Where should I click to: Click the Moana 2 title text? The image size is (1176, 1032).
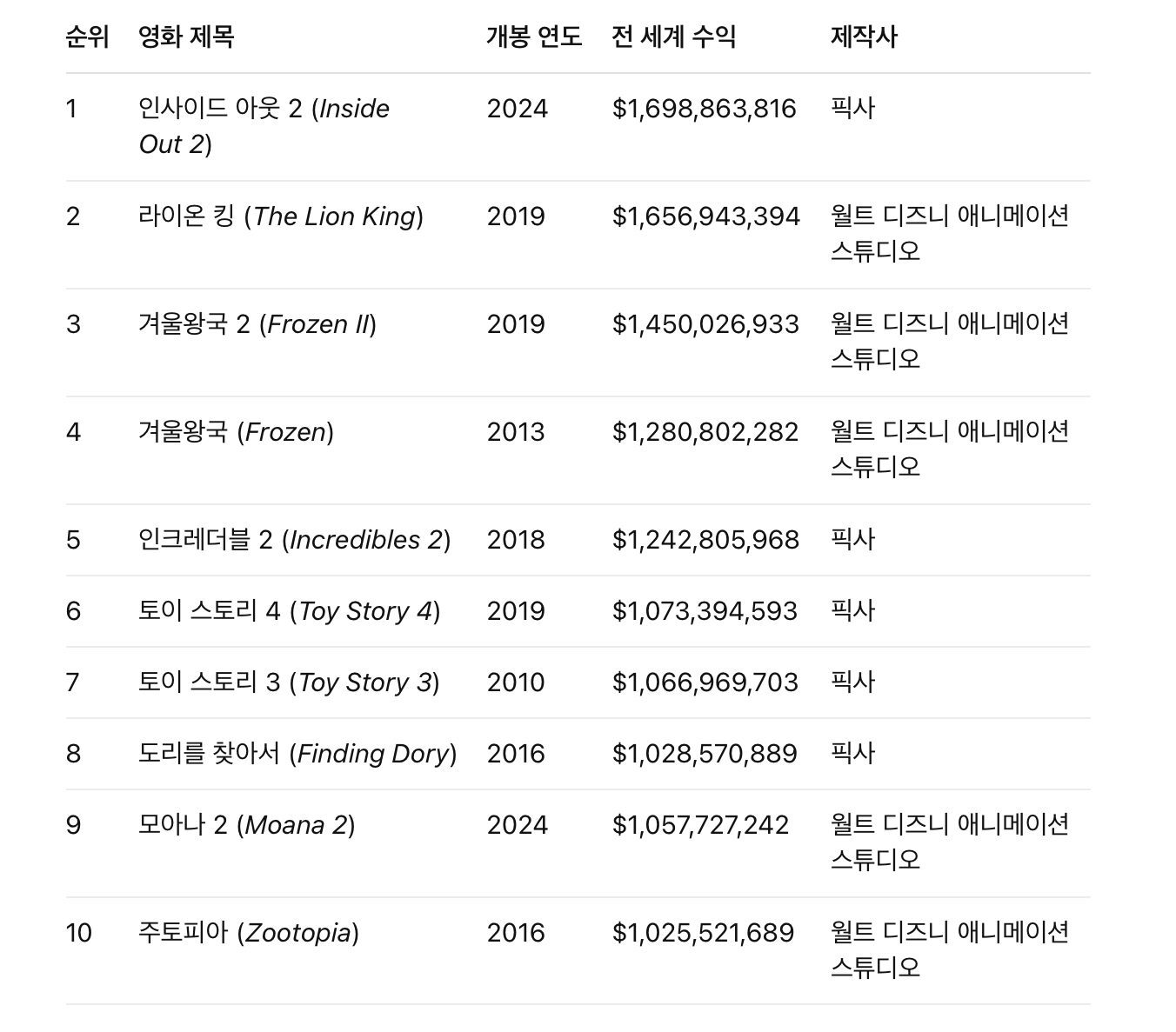247,825
